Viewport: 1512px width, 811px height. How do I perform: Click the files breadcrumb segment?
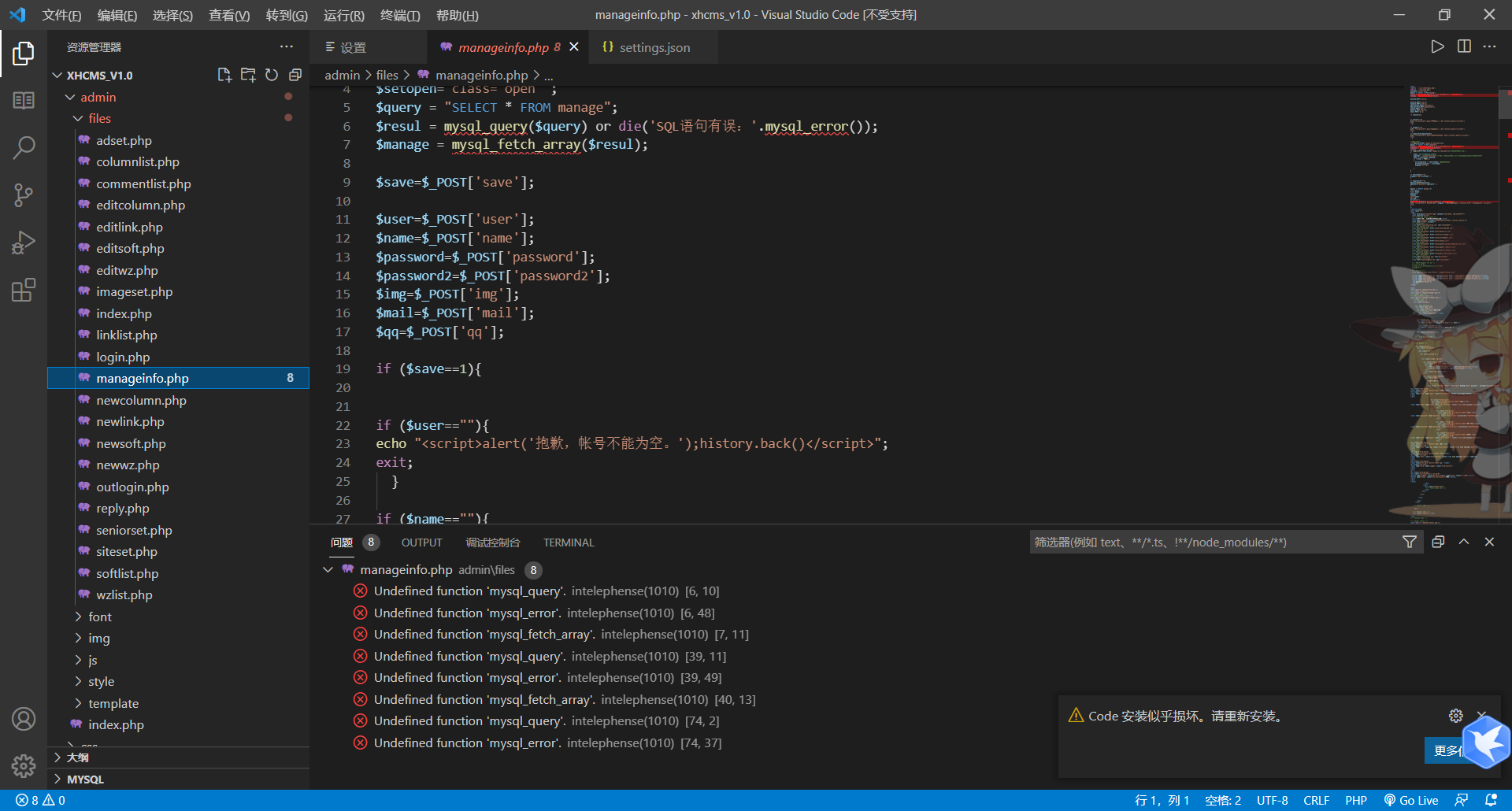387,75
